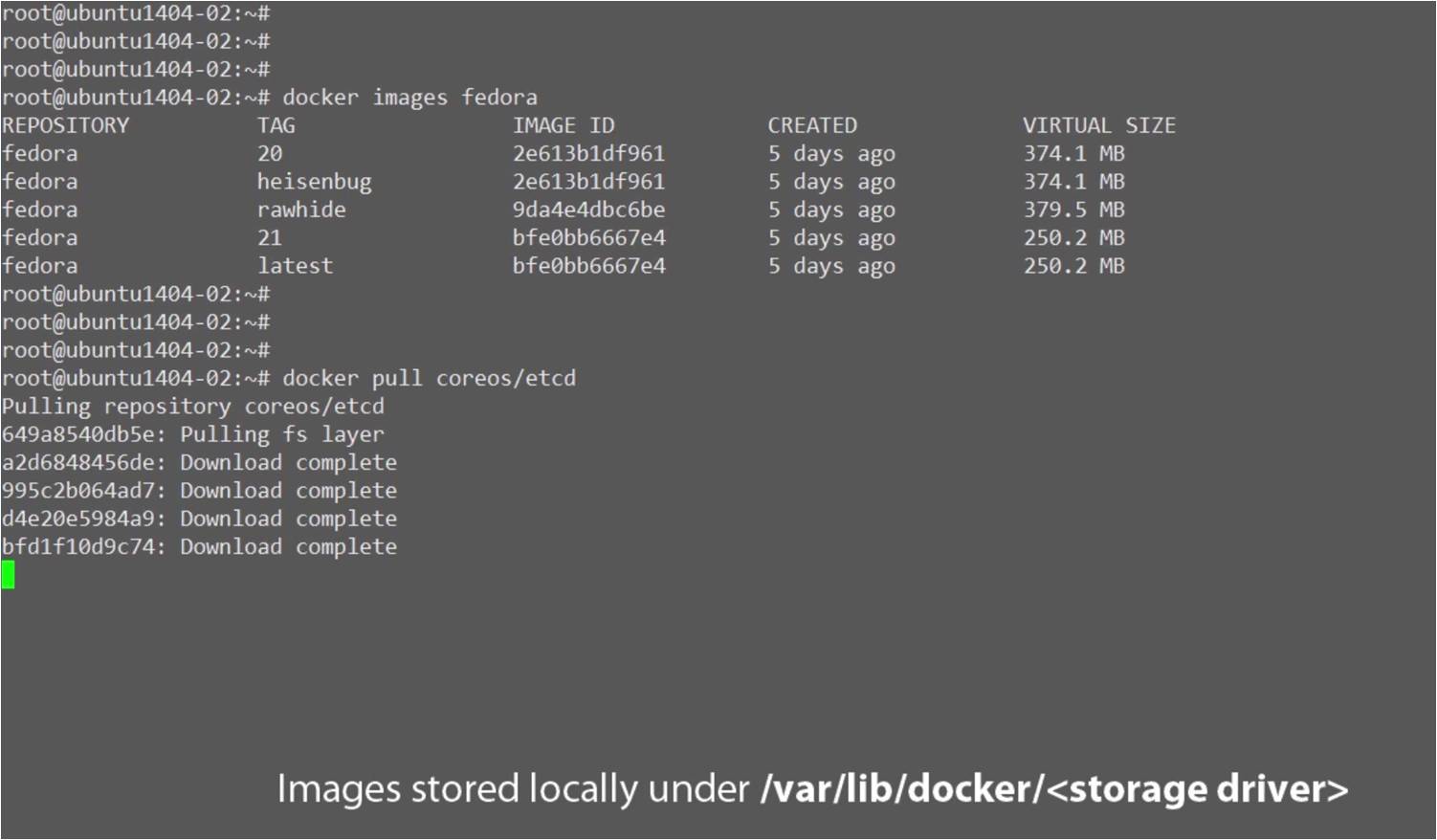The height and width of the screenshot is (840, 1437).
Task: Click layer ID bfd1f10d9c74
Action: (x=81, y=547)
